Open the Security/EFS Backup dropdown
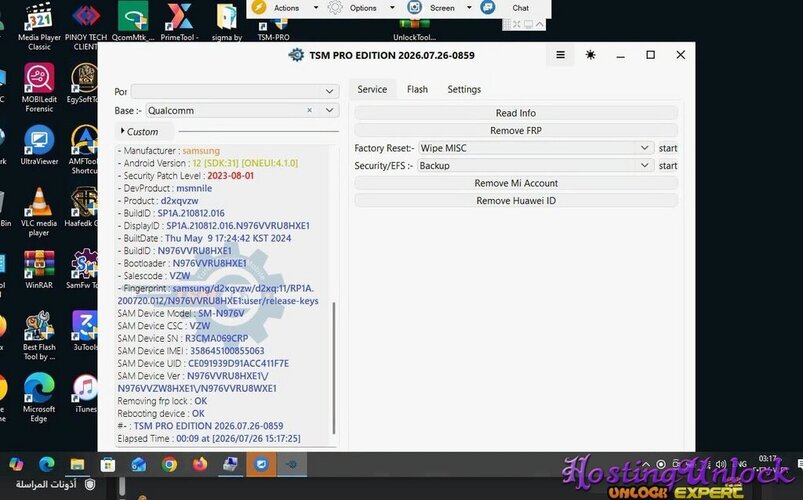Screen dimensions: 803x500 tap(536, 165)
